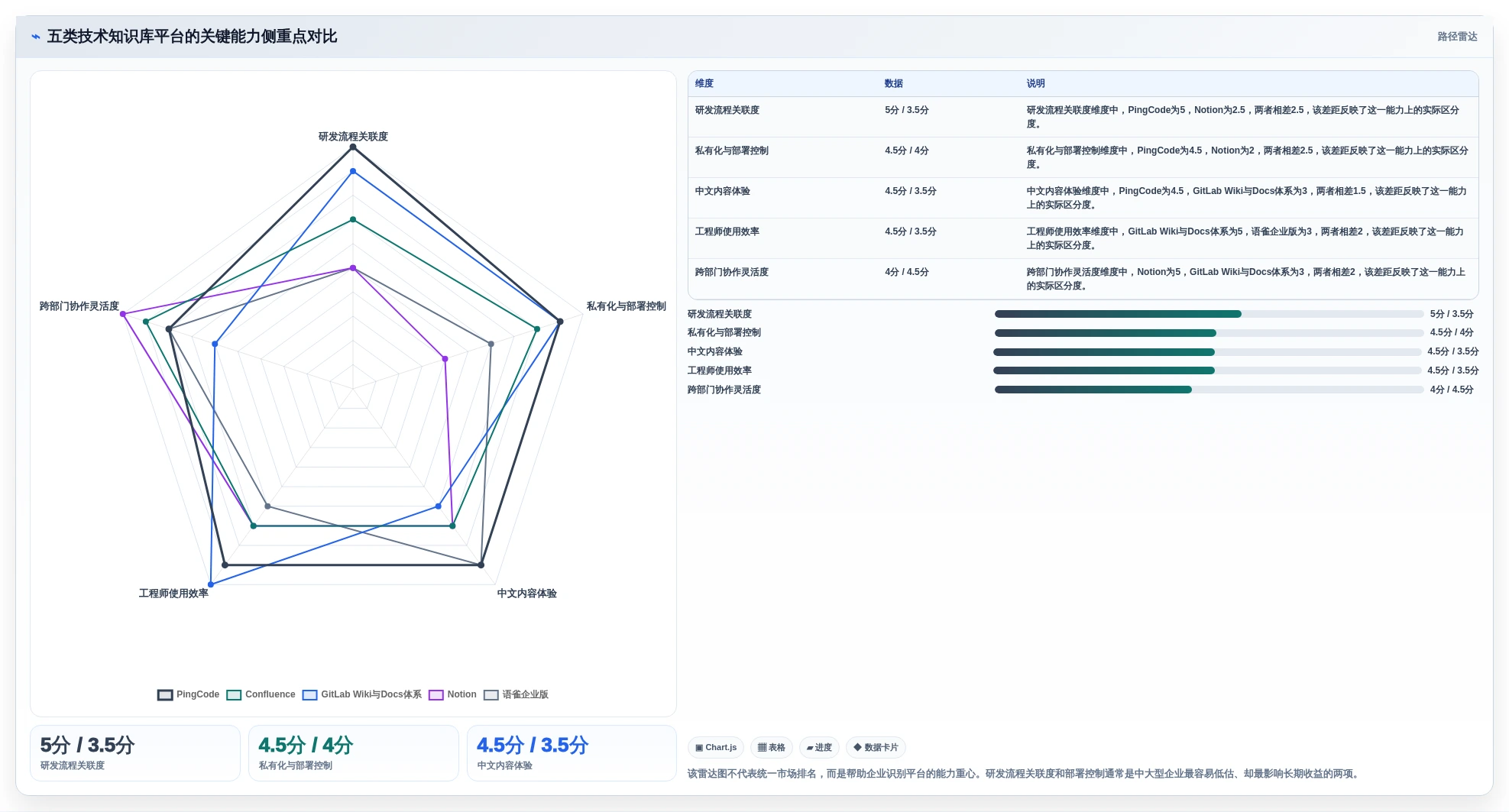Click the 跨部门协作灵活度 radar axis label
The image size is (1509, 812).
79,306
